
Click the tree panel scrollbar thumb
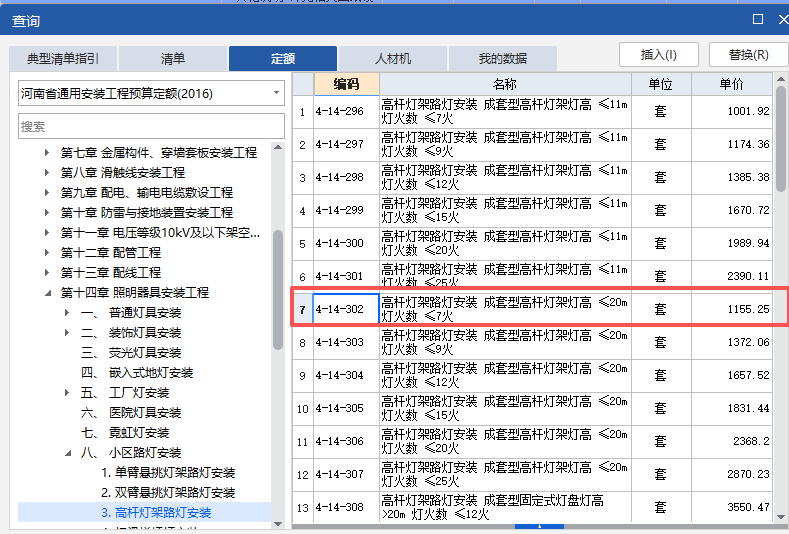[x=278, y=290]
